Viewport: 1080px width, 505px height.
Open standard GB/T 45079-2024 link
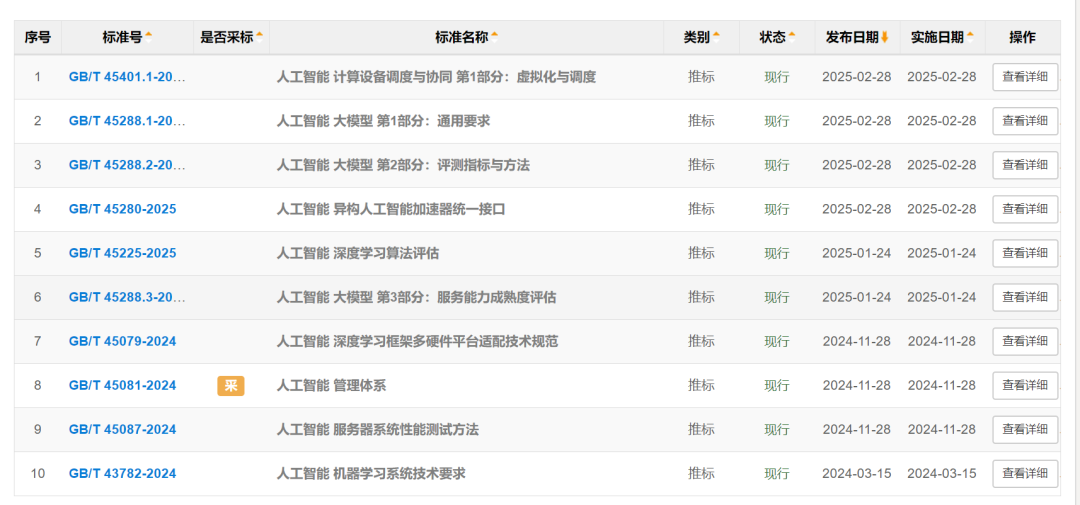coord(123,342)
